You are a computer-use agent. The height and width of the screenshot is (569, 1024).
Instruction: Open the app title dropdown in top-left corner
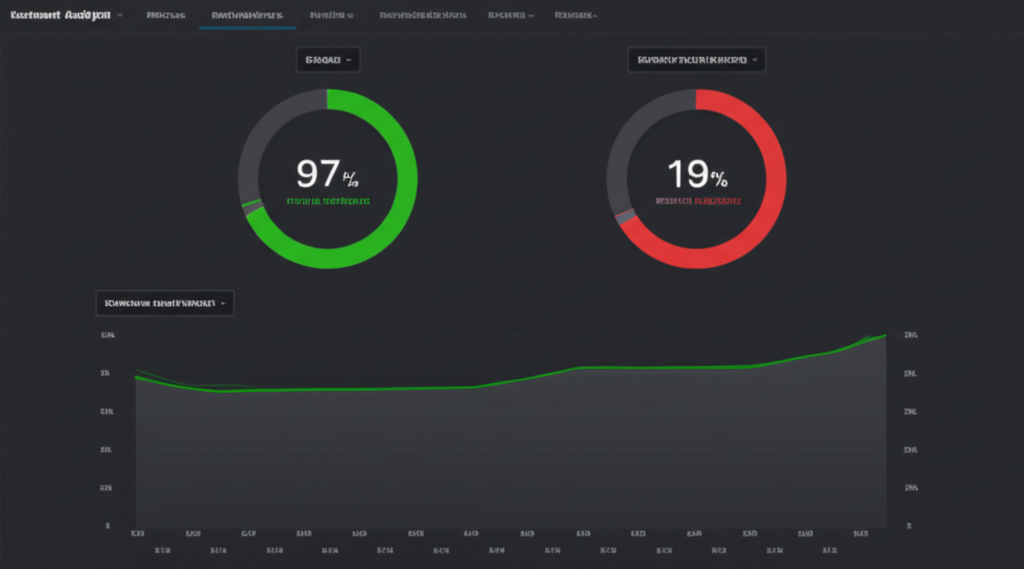(x=66, y=15)
